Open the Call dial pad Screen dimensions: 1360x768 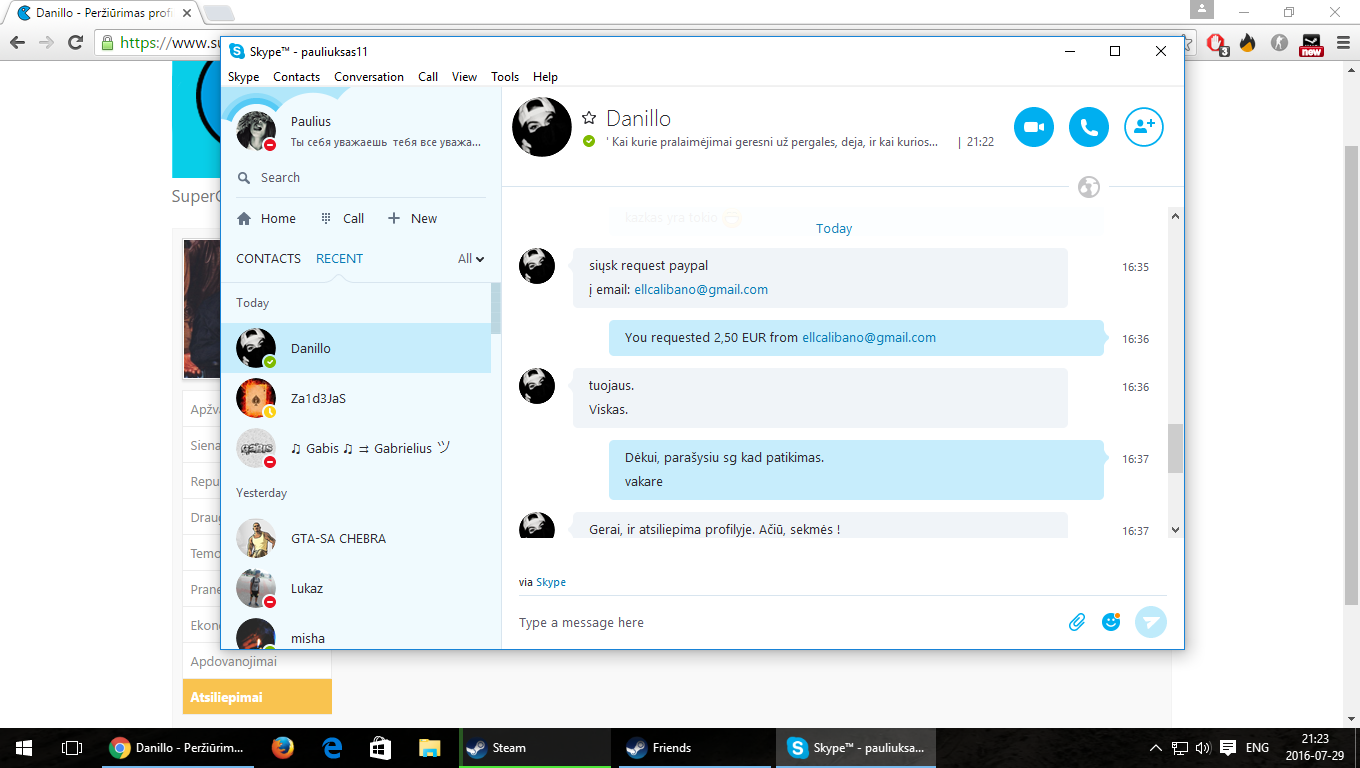[342, 218]
